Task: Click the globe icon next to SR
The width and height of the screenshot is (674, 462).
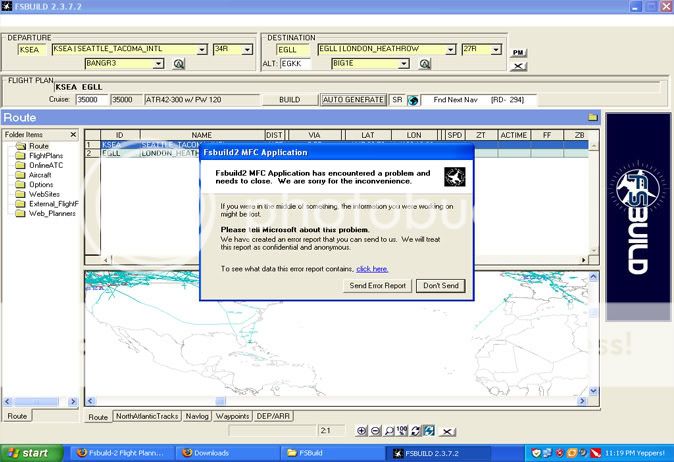Action: (x=411, y=100)
